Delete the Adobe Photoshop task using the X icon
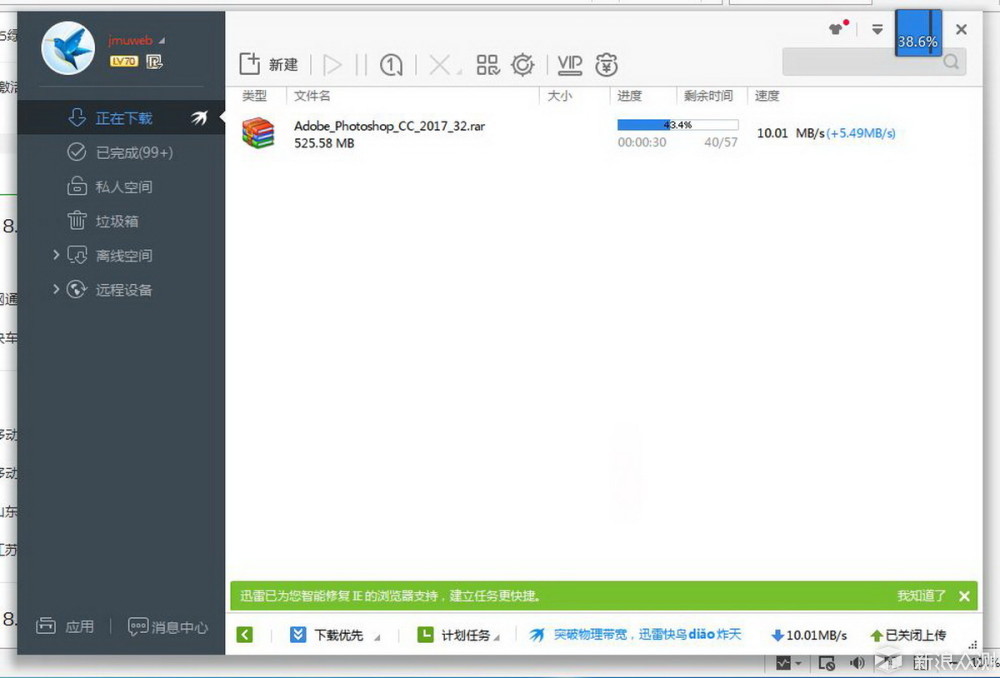The image size is (1000, 678). pos(438,63)
